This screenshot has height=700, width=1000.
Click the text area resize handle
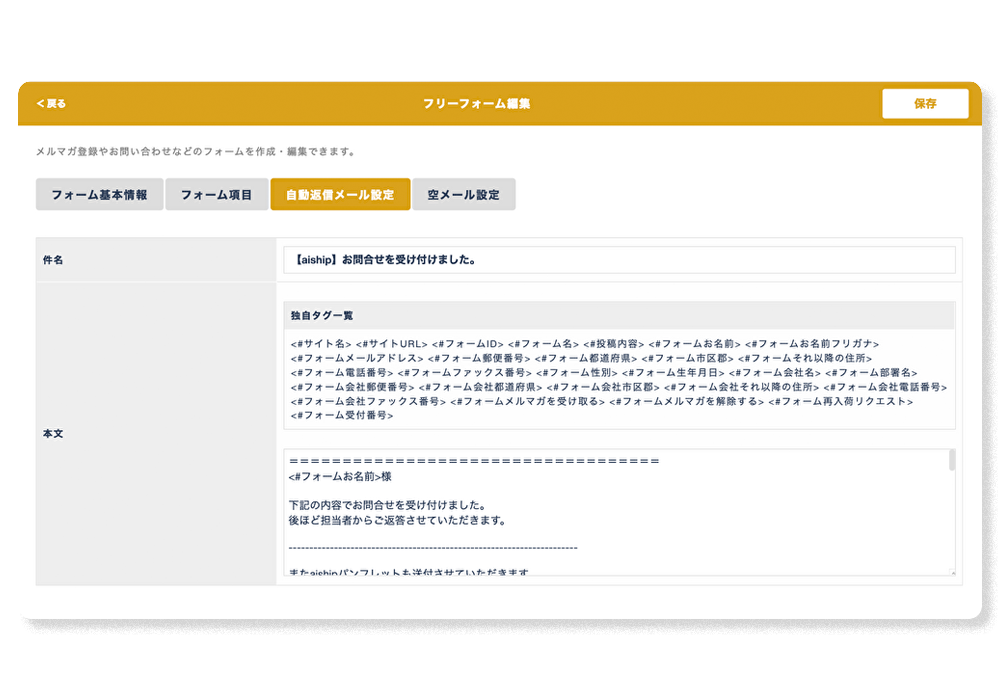[x=951, y=573]
